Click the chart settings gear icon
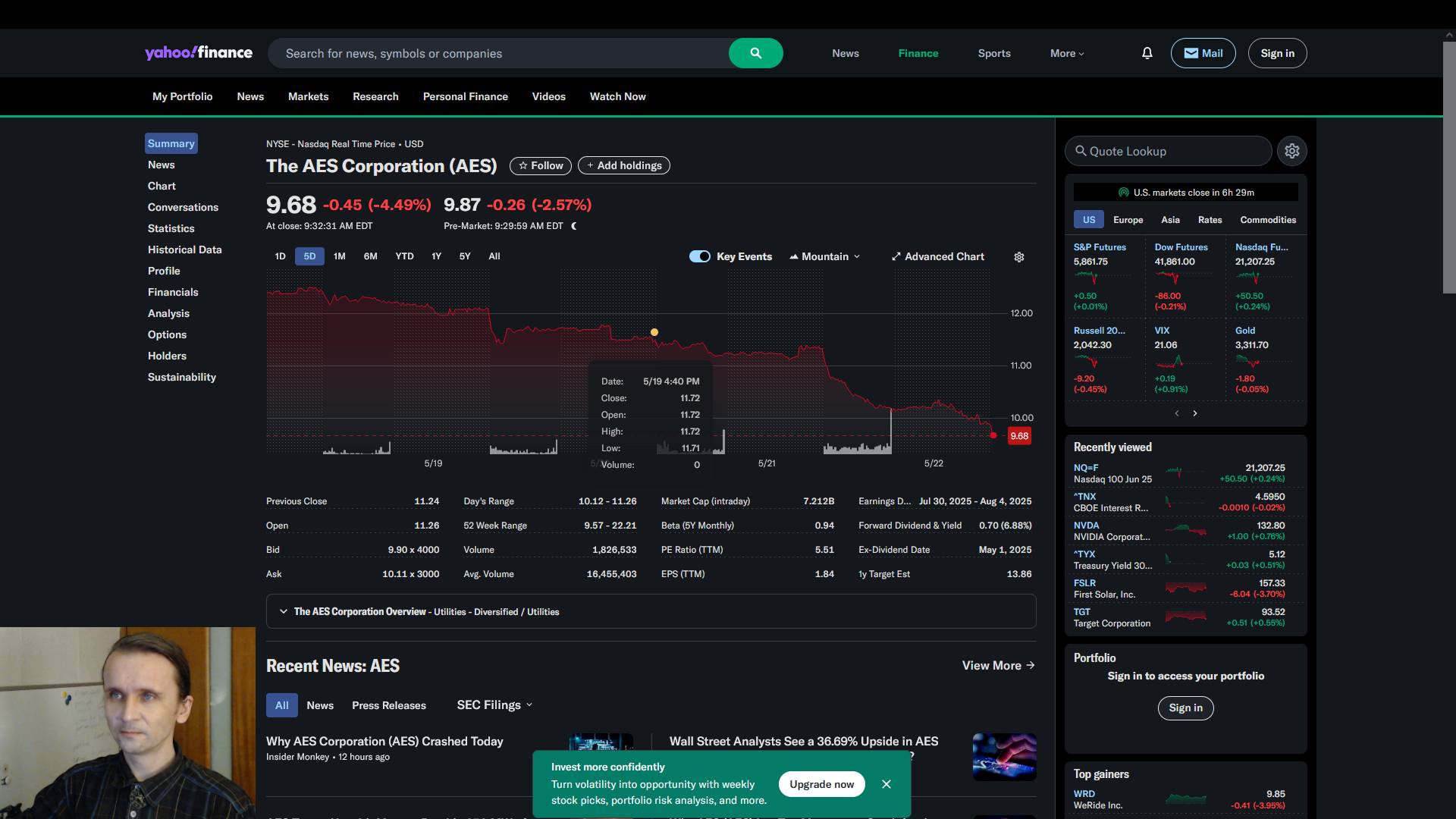Image resolution: width=1456 pixels, height=819 pixels. 1018,257
